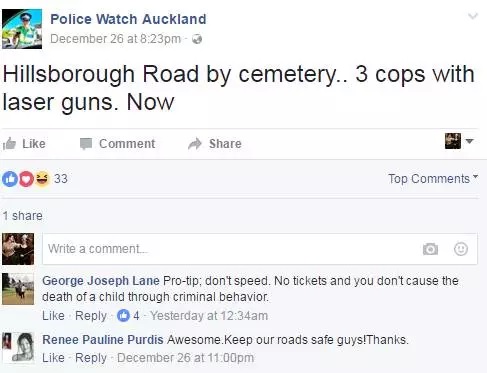
Task: Expand the post options chevron at top right
Action: (x=473, y=16)
